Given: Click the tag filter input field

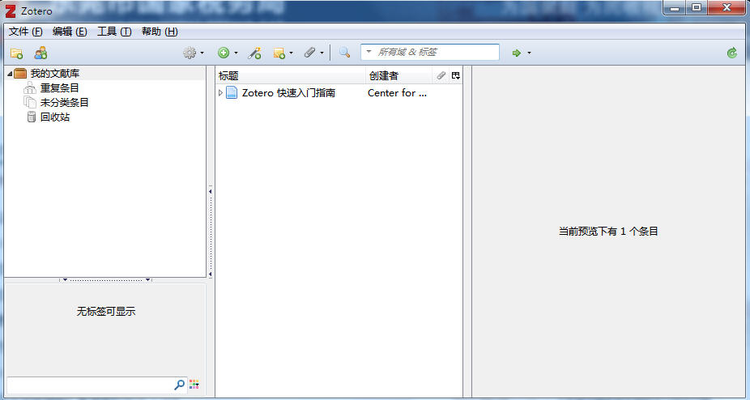Looking at the screenshot, I should point(90,384).
